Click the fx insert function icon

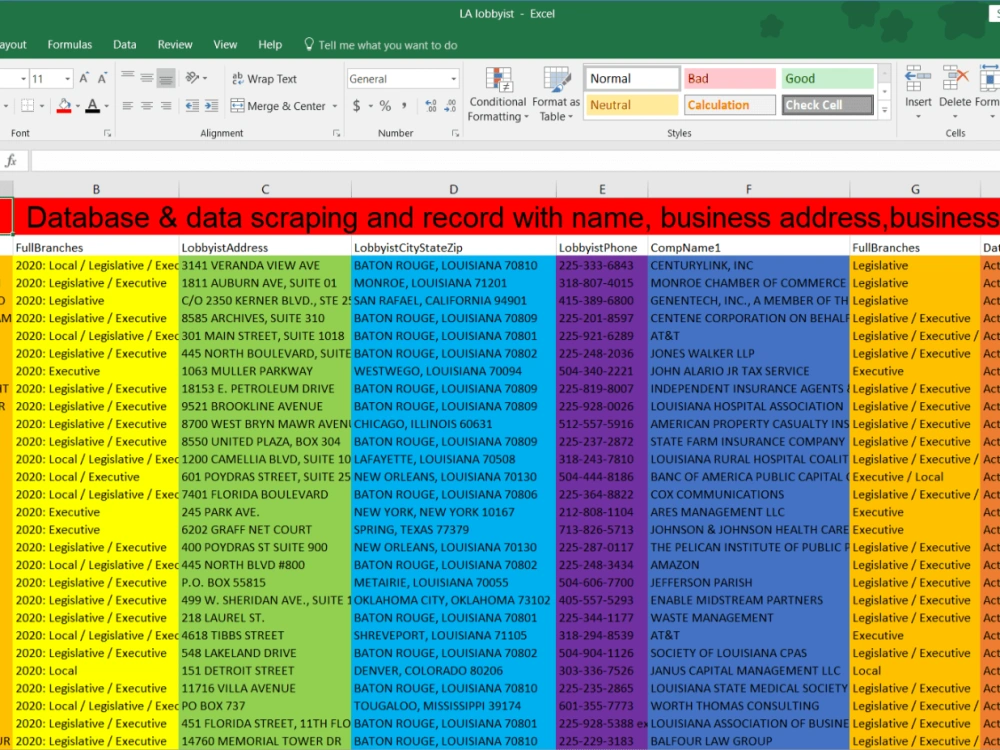tap(11, 161)
